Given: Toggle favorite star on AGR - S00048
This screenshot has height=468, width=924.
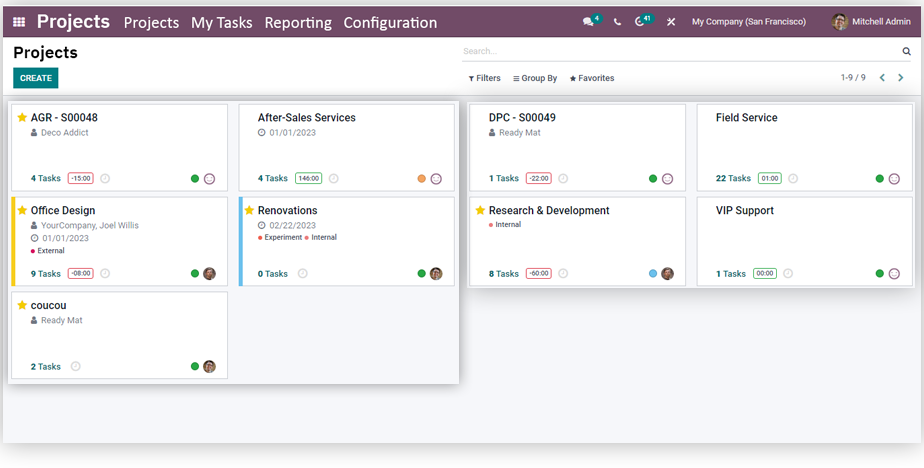Looking at the screenshot, I should tap(22, 117).
